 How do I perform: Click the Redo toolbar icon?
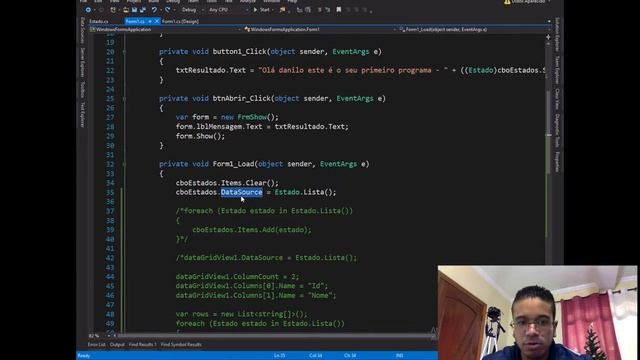[168, 10]
